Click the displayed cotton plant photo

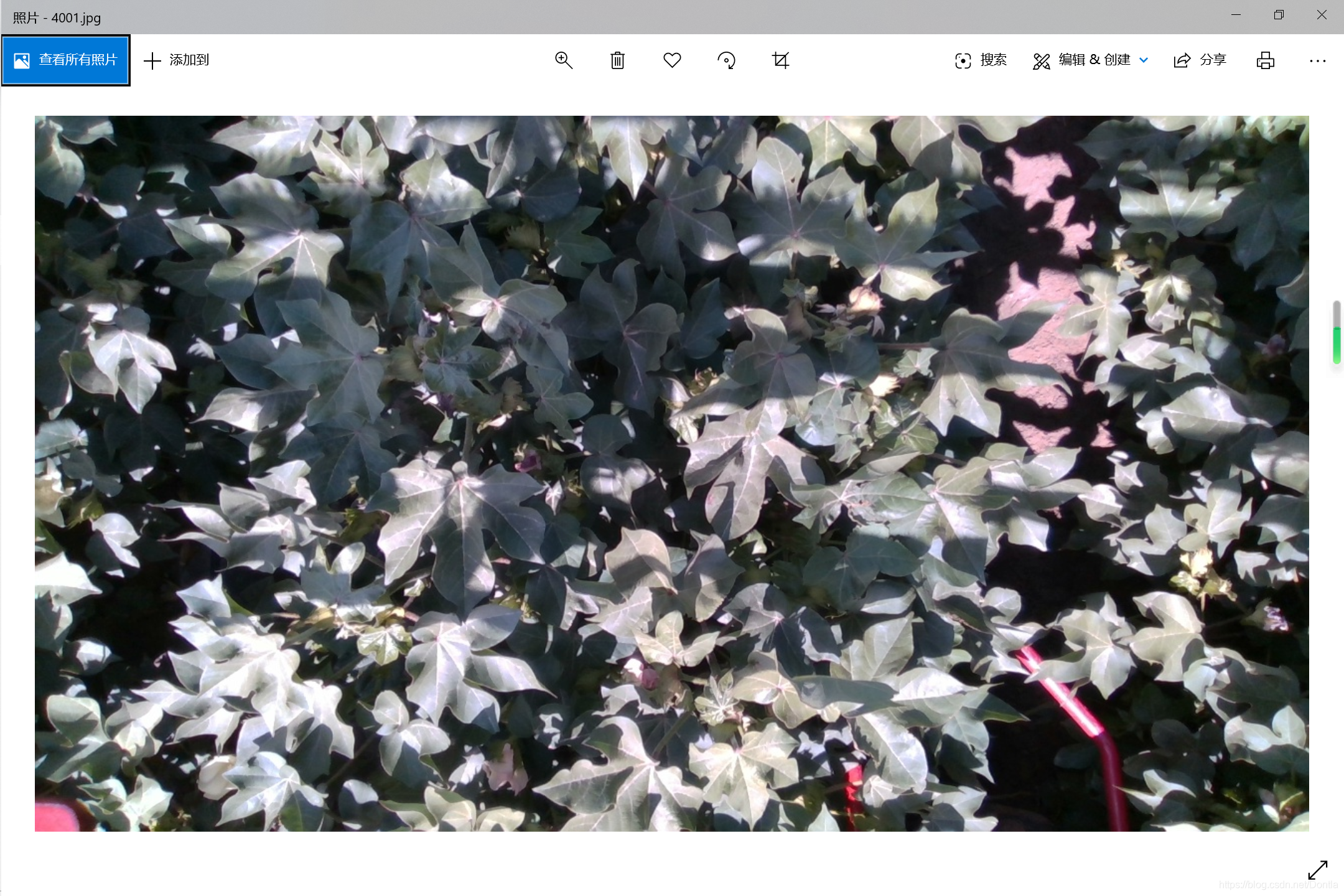(x=671, y=473)
